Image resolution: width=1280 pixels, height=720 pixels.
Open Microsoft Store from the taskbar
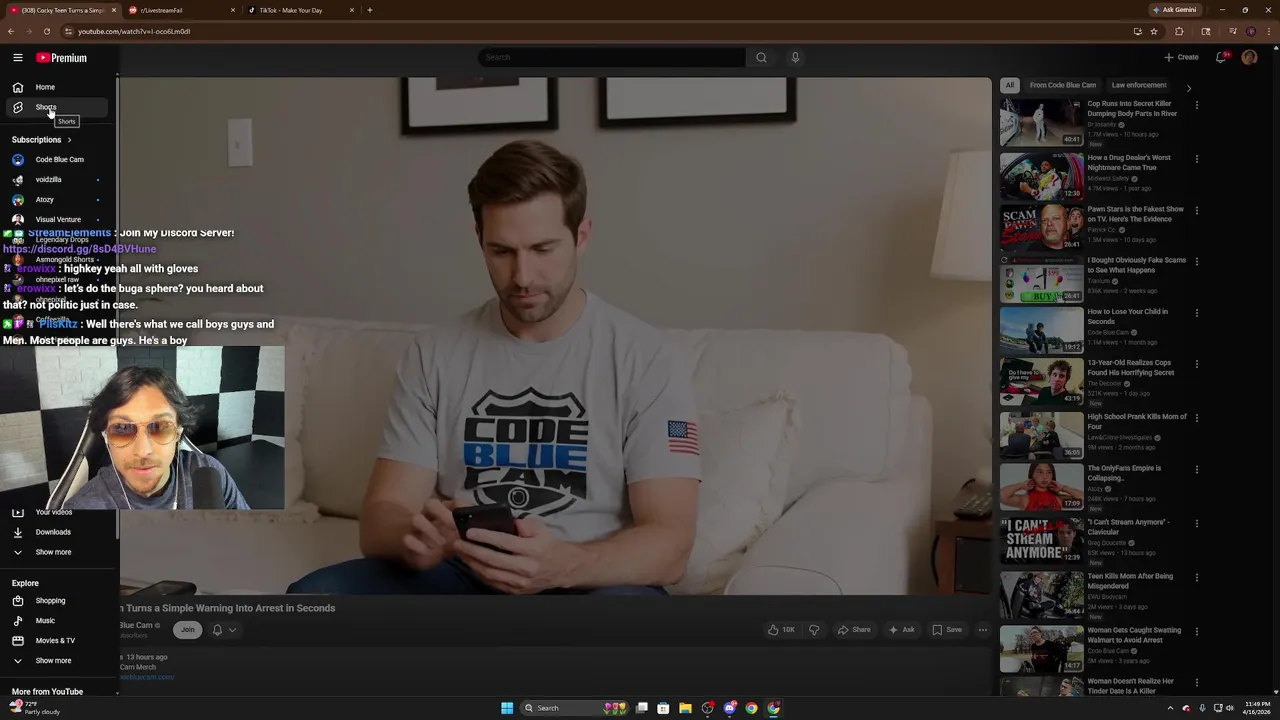coord(663,708)
